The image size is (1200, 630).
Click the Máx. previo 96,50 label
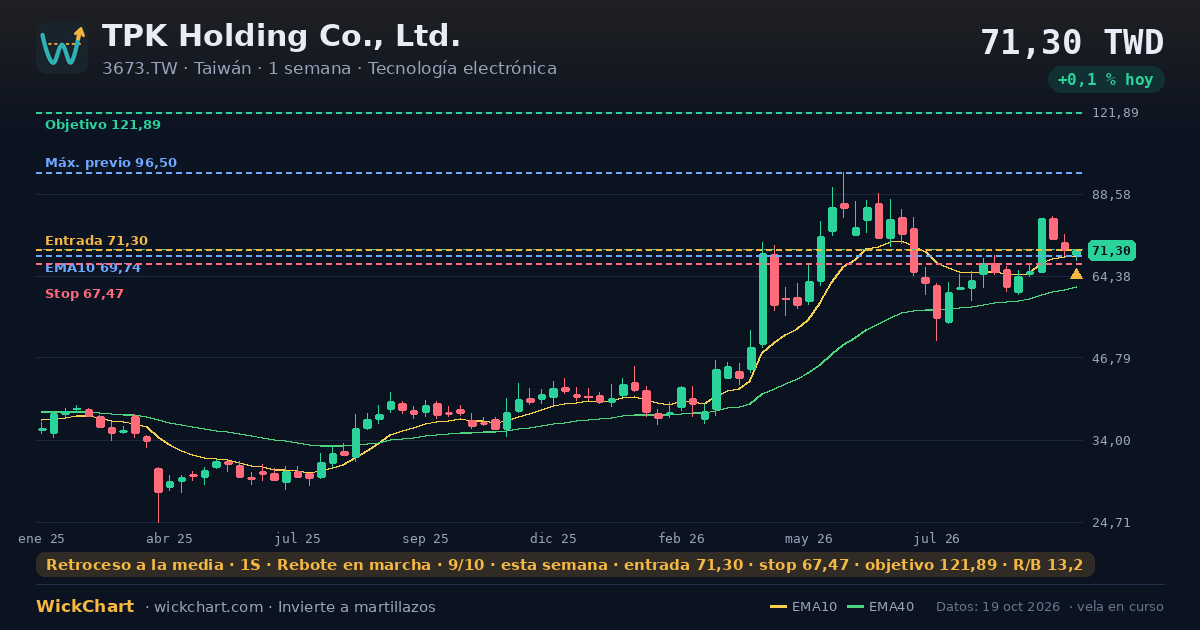110,163
